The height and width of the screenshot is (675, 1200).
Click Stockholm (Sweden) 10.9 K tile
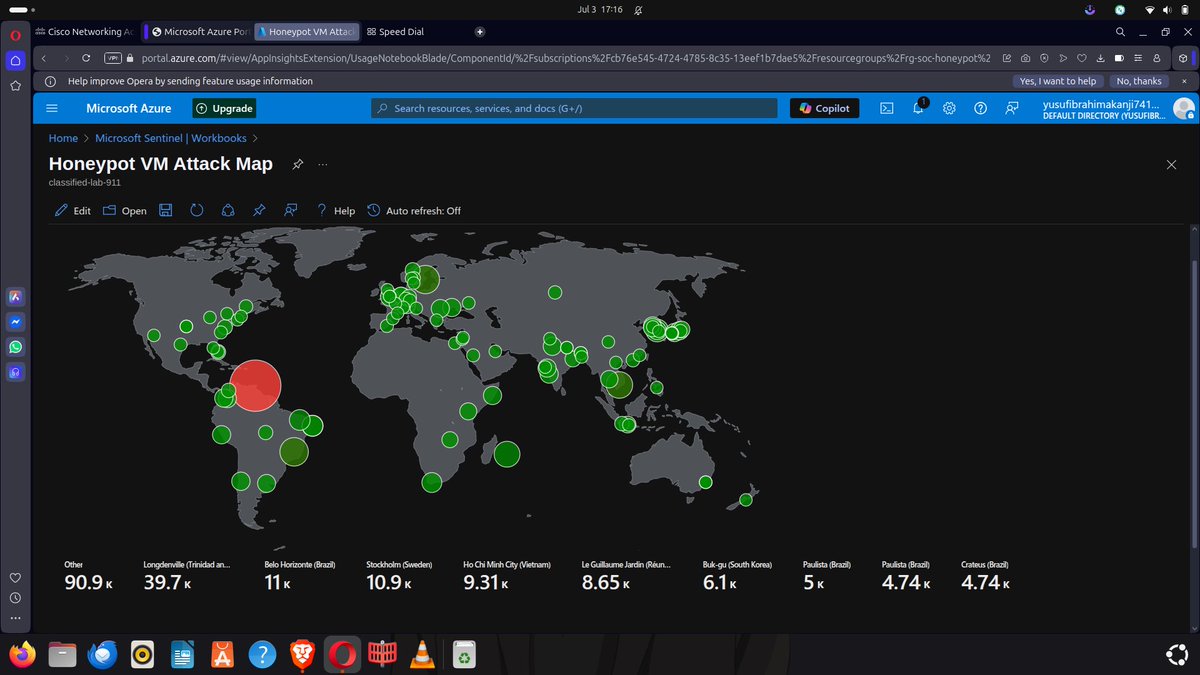click(400, 576)
